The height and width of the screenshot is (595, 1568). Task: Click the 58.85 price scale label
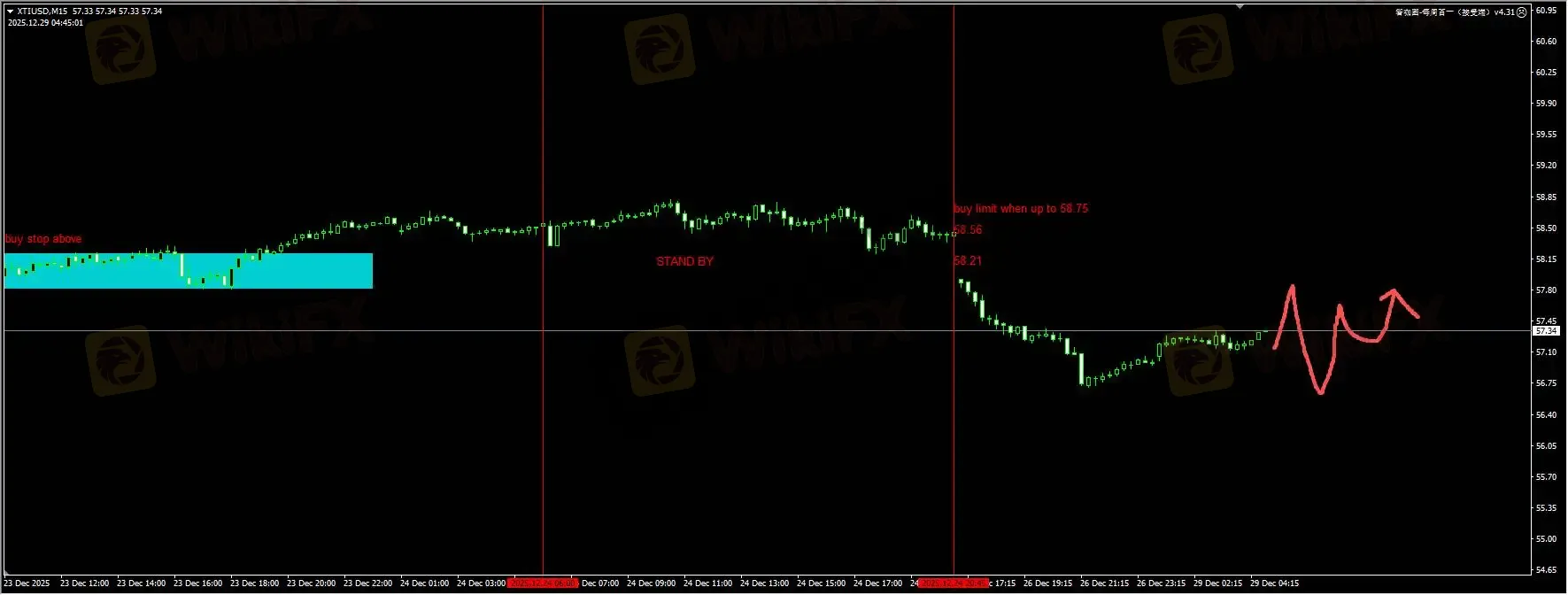(1546, 197)
